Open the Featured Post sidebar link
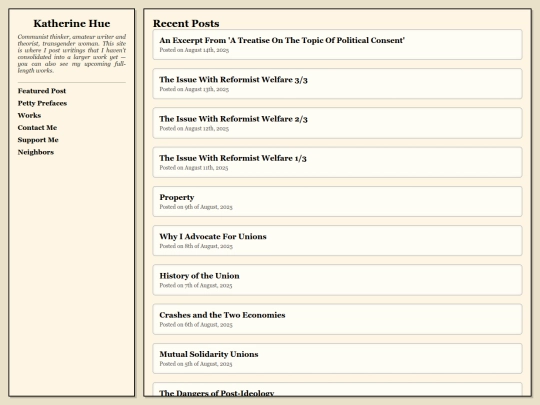The height and width of the screenshot is (405, 540). coord(42,91)
